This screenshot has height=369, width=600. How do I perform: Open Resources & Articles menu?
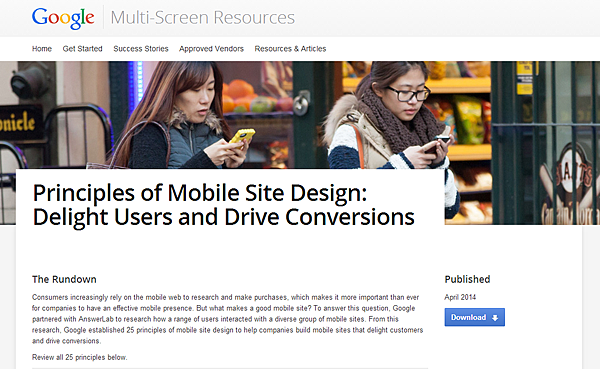(x=290, y=49)
